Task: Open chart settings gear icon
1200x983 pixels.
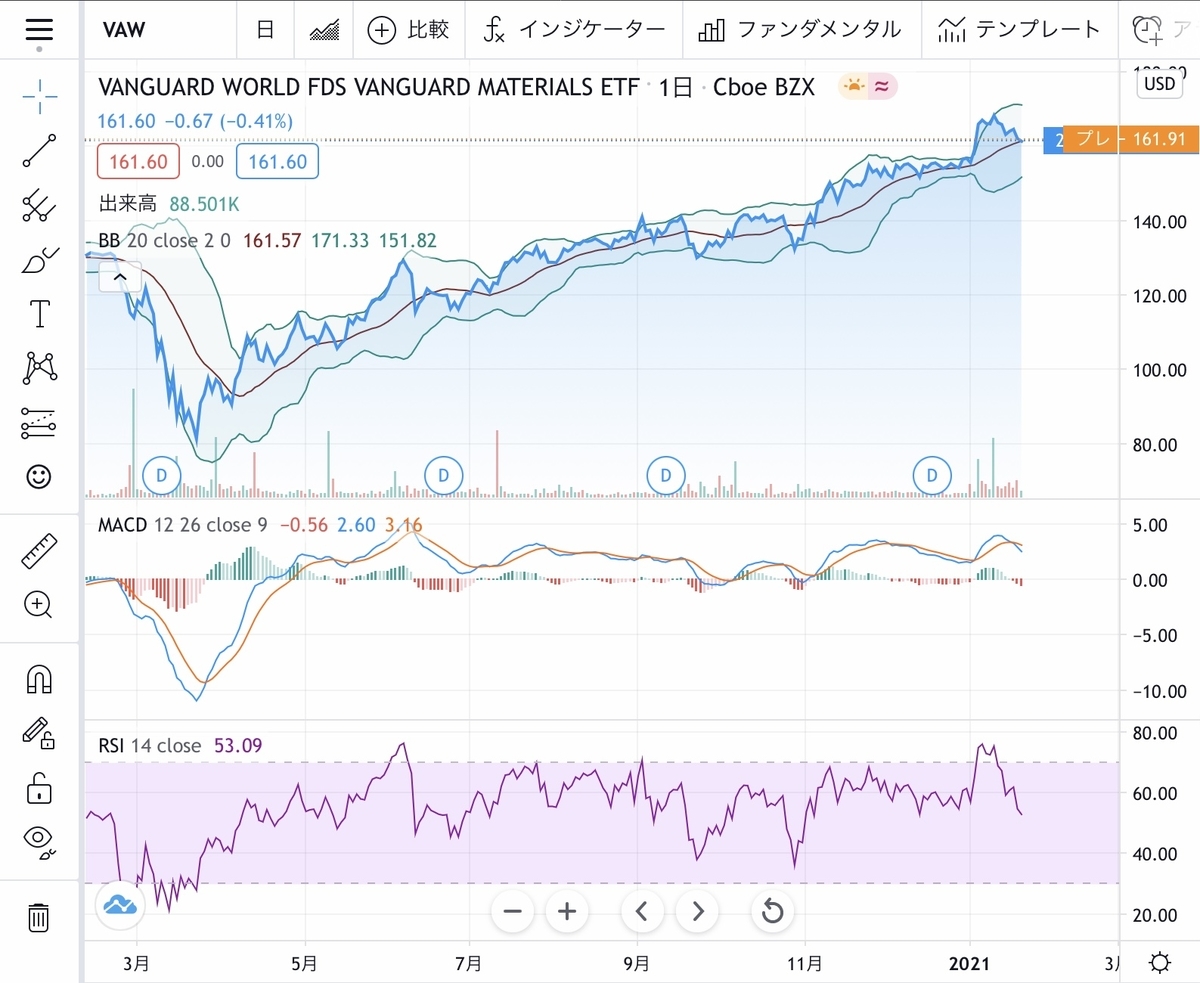Action: [1160, 964]
